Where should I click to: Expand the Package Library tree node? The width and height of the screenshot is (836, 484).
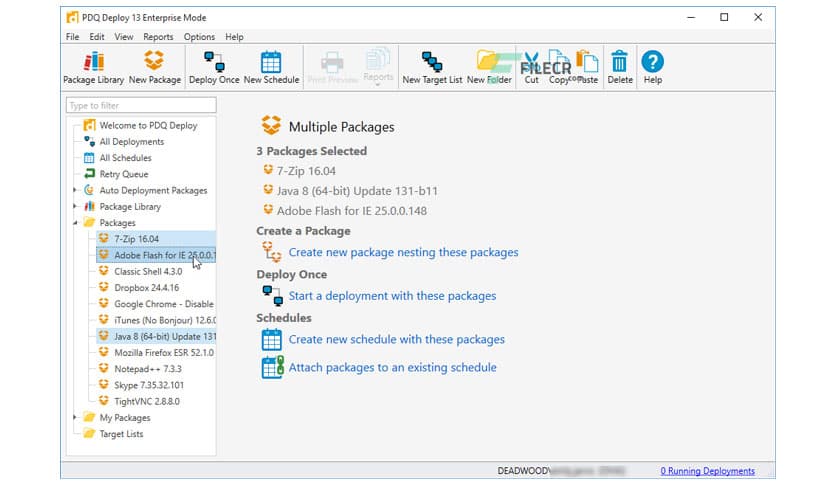pos(75,206)
